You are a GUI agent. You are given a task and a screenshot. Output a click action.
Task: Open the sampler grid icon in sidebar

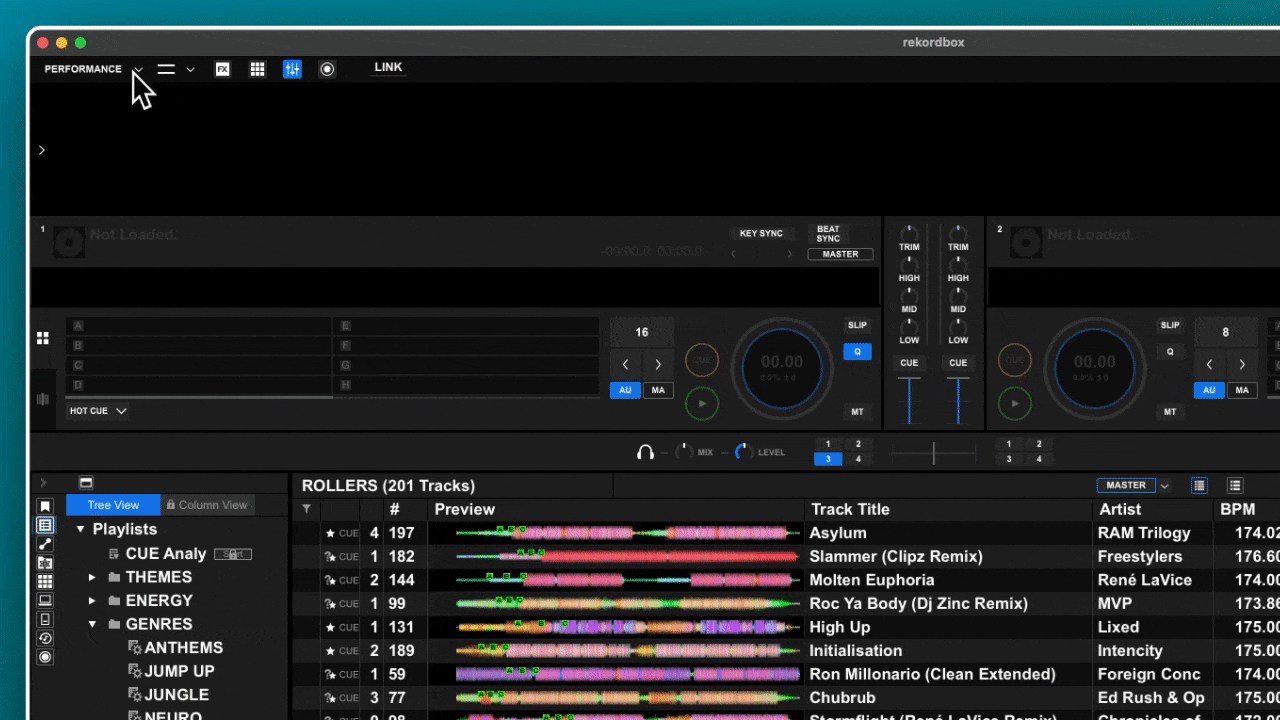pos(45,582)
